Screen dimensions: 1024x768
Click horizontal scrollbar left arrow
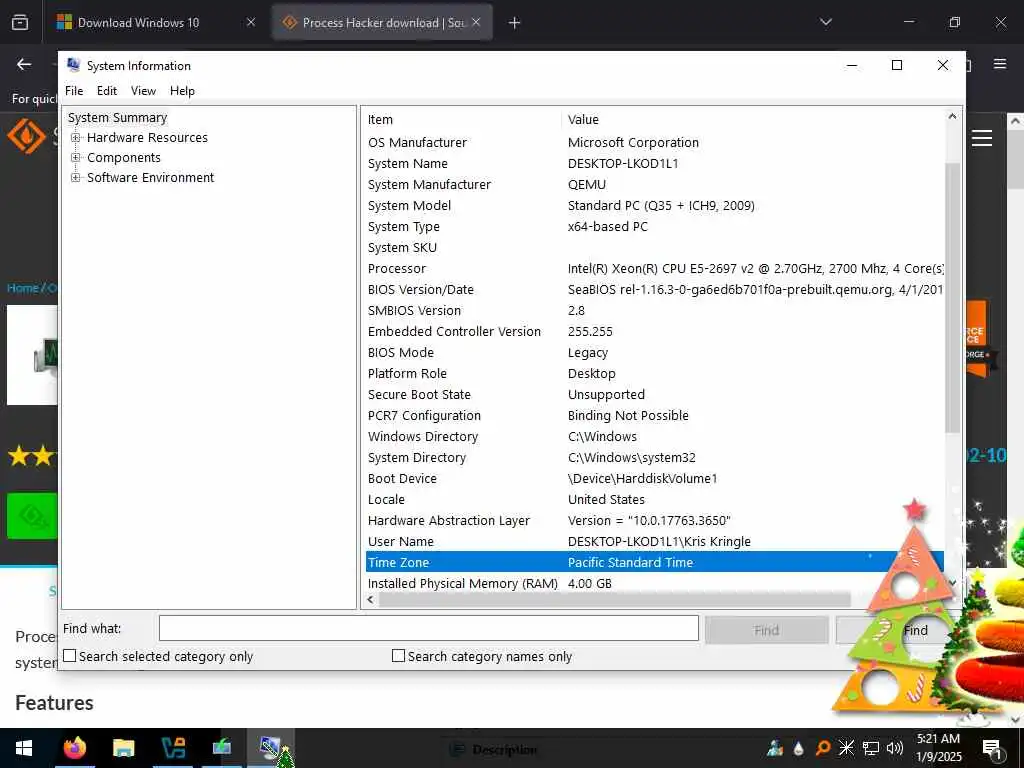[370, 599]
